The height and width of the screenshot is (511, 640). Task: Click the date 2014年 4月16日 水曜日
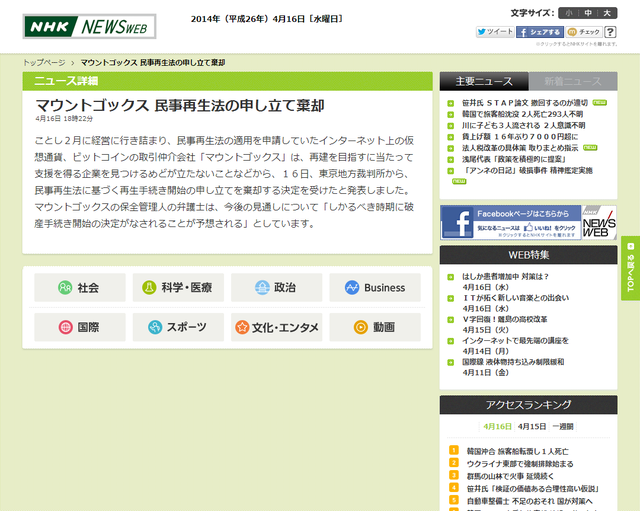tap(267, 19)
